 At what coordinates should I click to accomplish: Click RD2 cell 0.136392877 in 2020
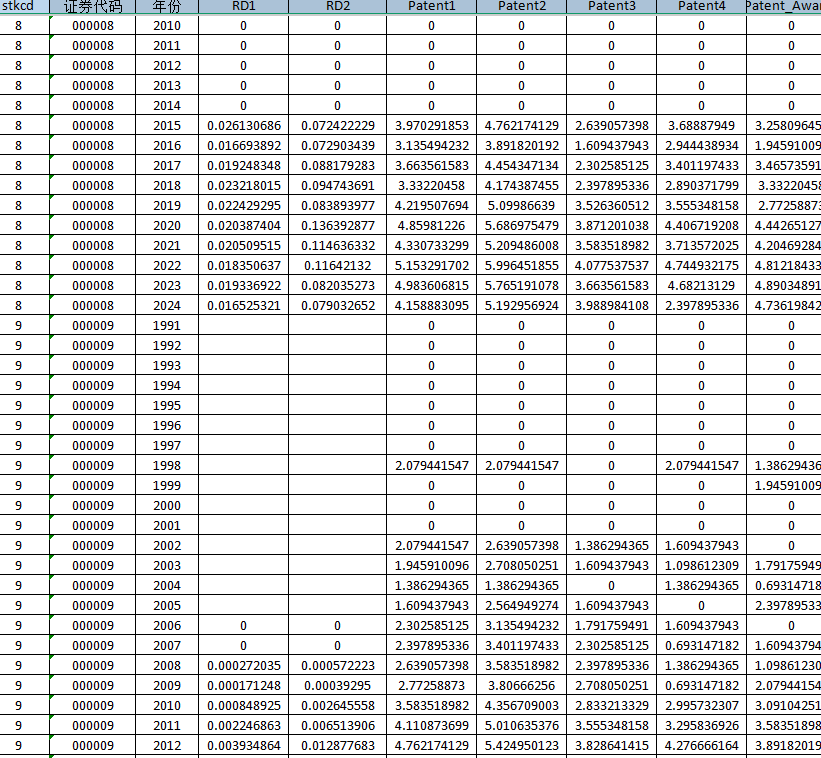[x=337, y=226]
